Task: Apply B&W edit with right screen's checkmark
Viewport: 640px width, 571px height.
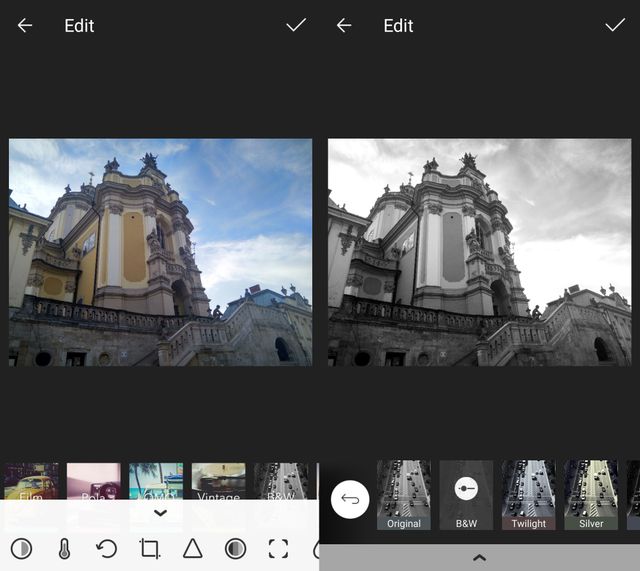Action: 615,25
